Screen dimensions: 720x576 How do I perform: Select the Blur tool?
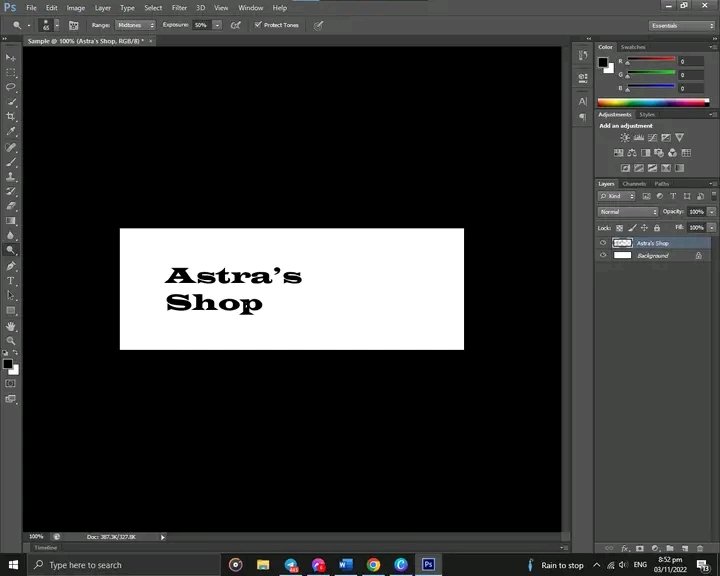tap(10, 236)
